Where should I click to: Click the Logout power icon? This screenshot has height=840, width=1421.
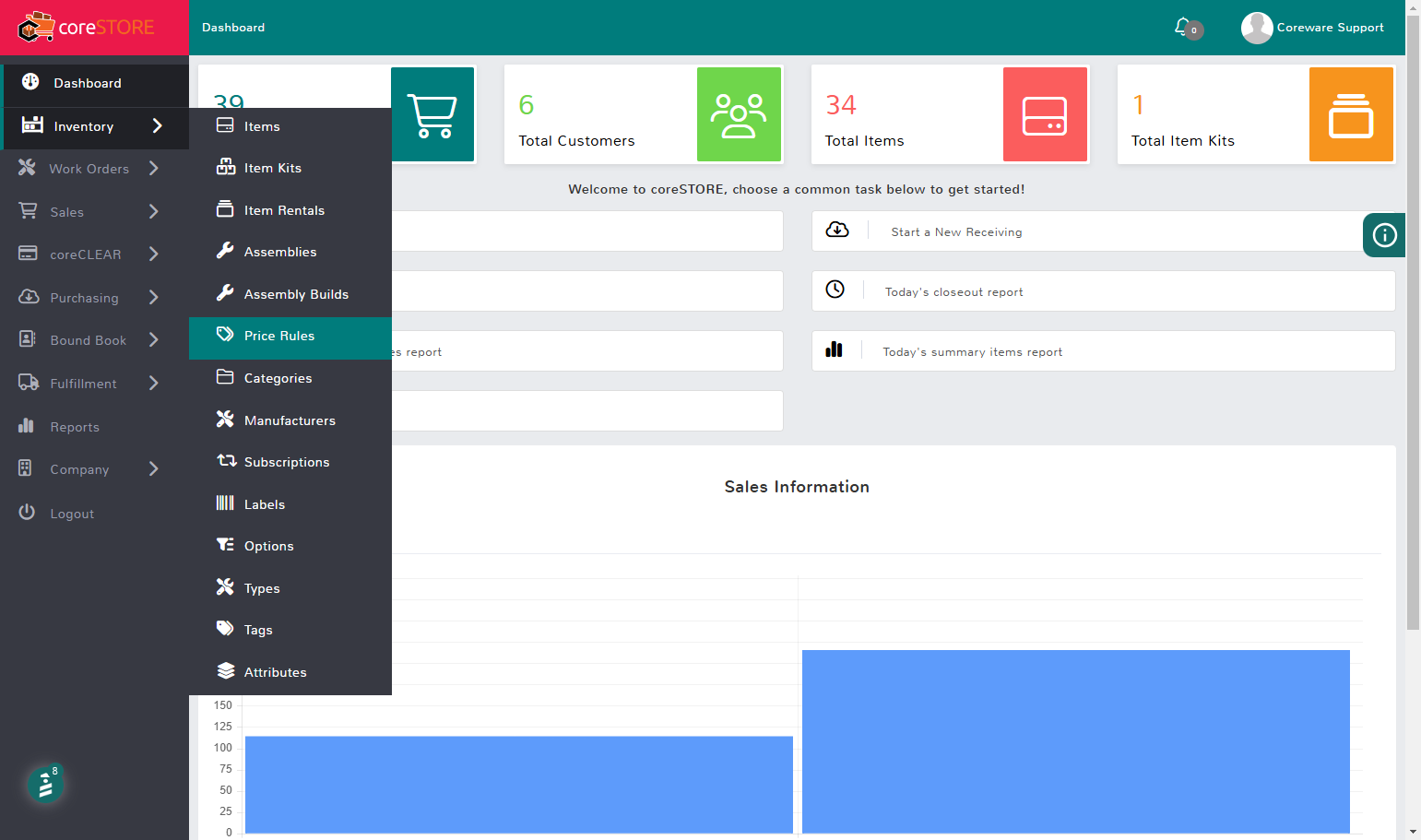tap(27, 512)
